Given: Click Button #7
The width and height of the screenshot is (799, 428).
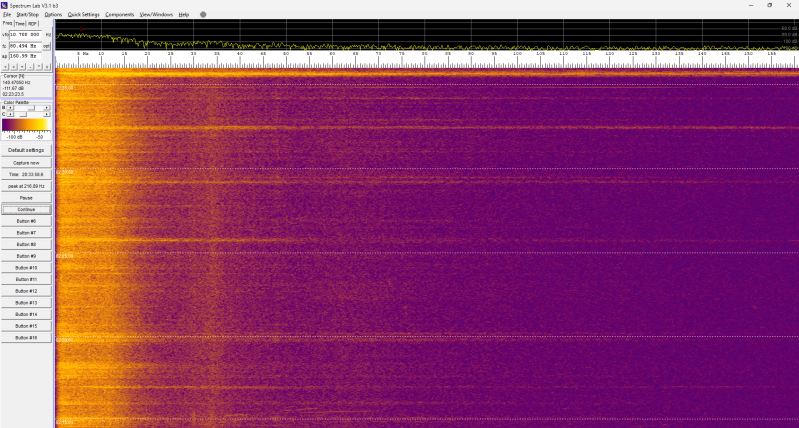Looking at the screenshot, I should click(x=26, y=233).
